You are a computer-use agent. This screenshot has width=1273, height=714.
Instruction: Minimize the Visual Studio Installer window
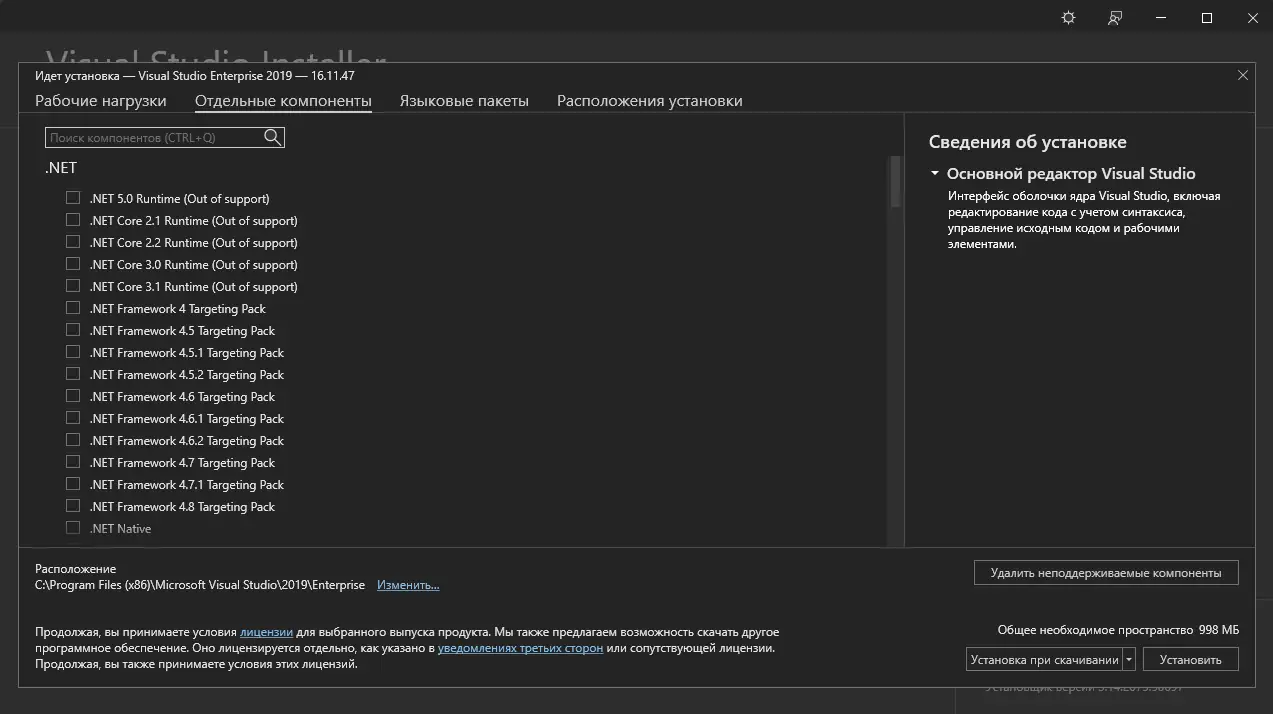coord(1161,18)
